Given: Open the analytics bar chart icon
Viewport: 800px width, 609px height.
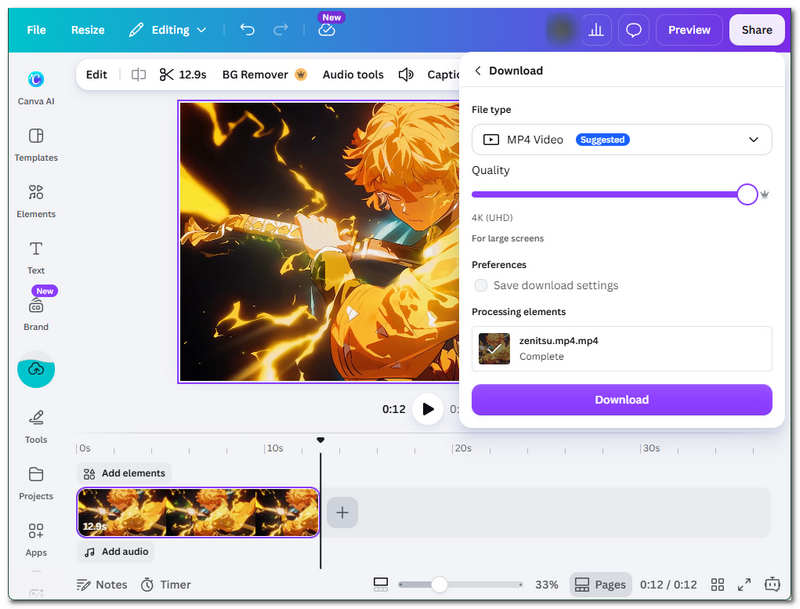Looking at the screenshot, I should [596, 30].
